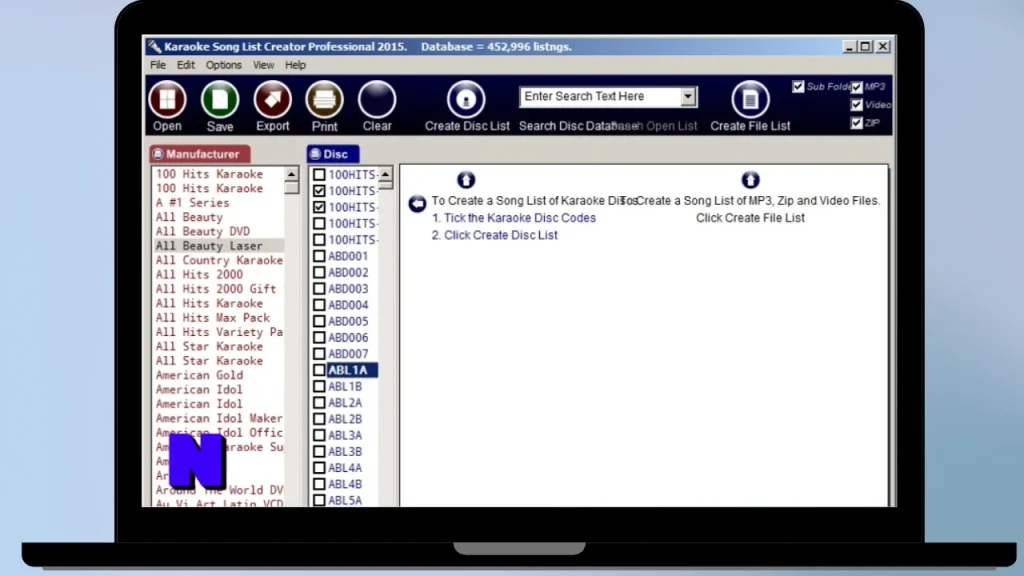Select the ABL4B disc entry
The width and height of the screenshot is (1024, 576).
click(345, 484)
